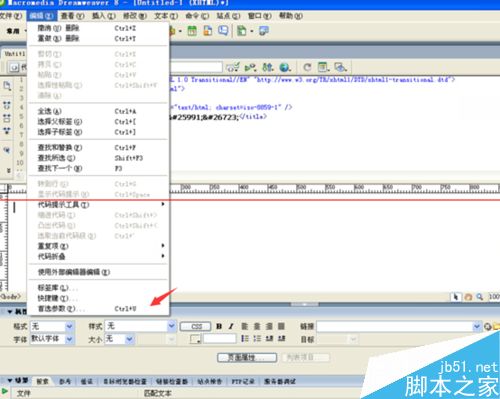Expand the 重复项 submenu
Viewport: 500px width, 399px height.
point(98,246)
